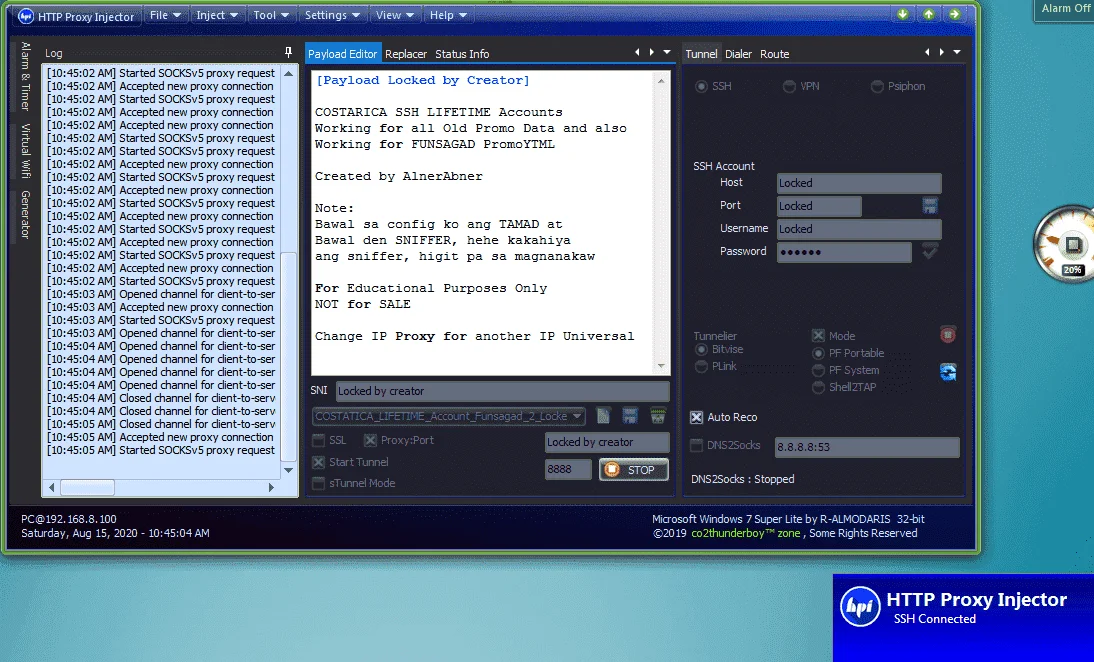
Task: Click the STOP button
Action: pos(634,469)
